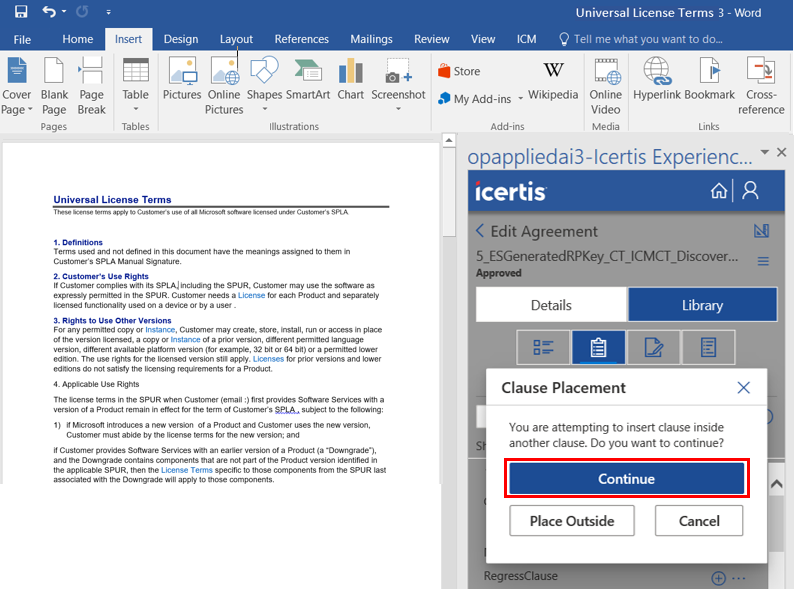This screenshot has width=794, height=589.
Task: Collapse the clause list with up chevron
Action: tap(776, 484)
